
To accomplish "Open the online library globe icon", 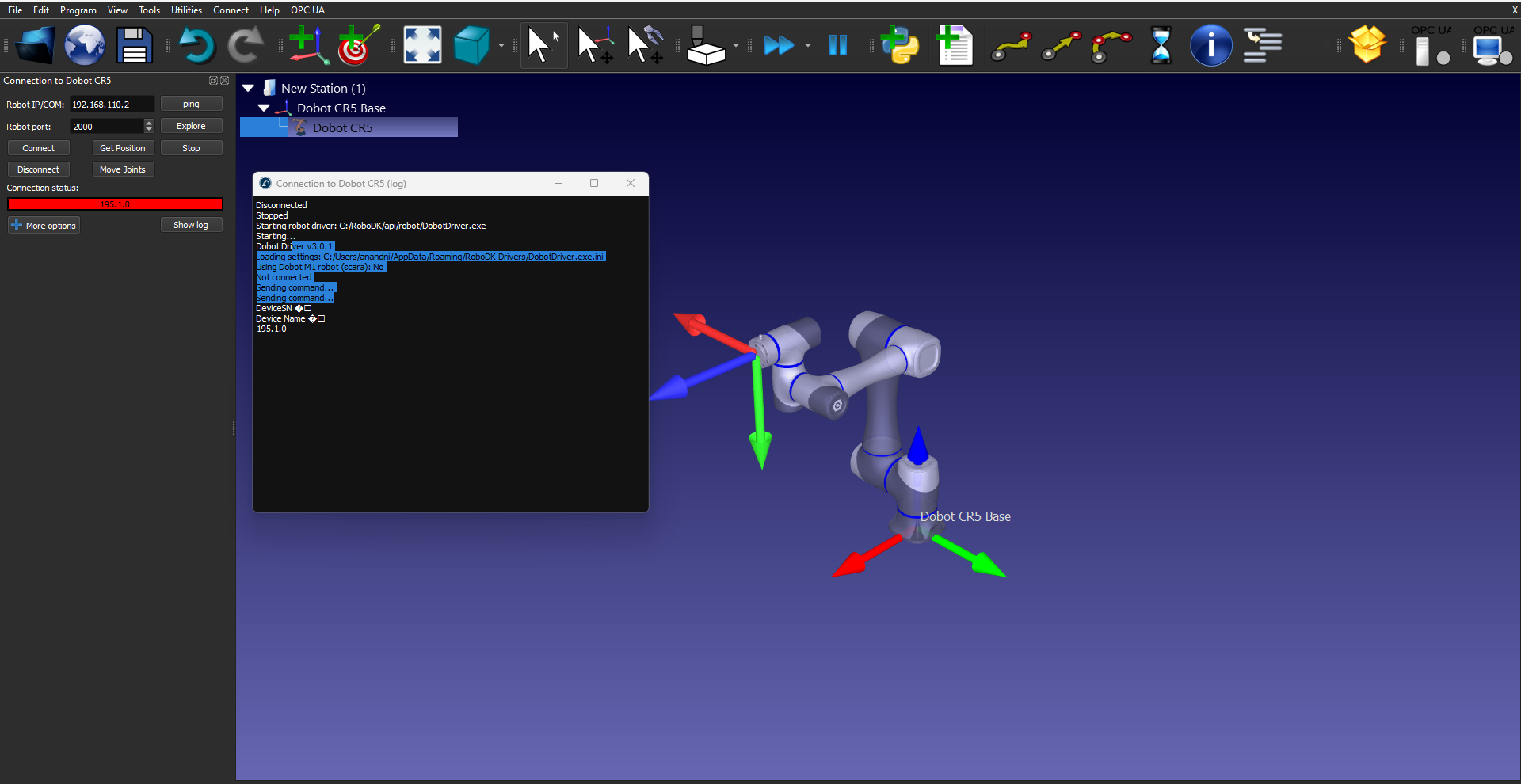I will 85,45.
